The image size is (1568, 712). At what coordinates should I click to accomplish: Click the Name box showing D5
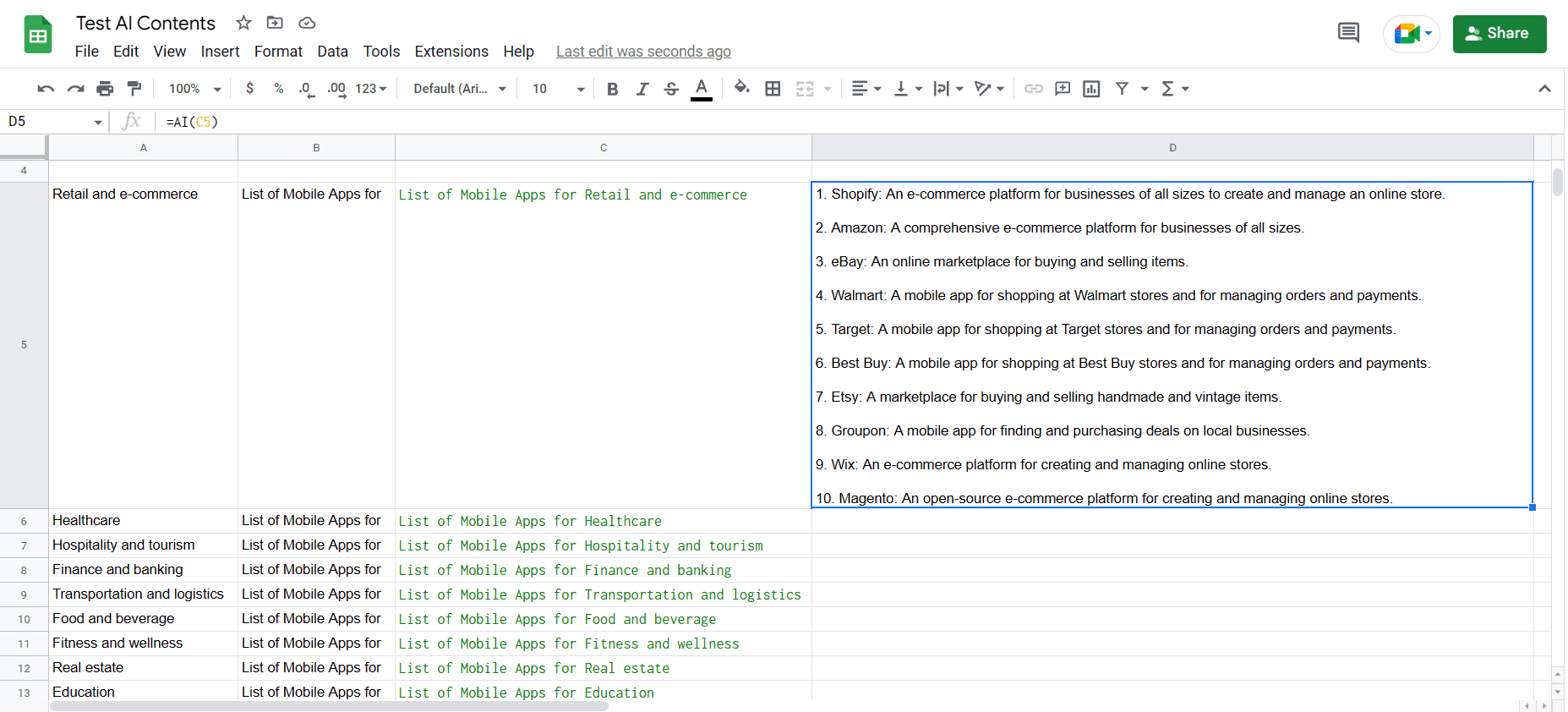55,122
